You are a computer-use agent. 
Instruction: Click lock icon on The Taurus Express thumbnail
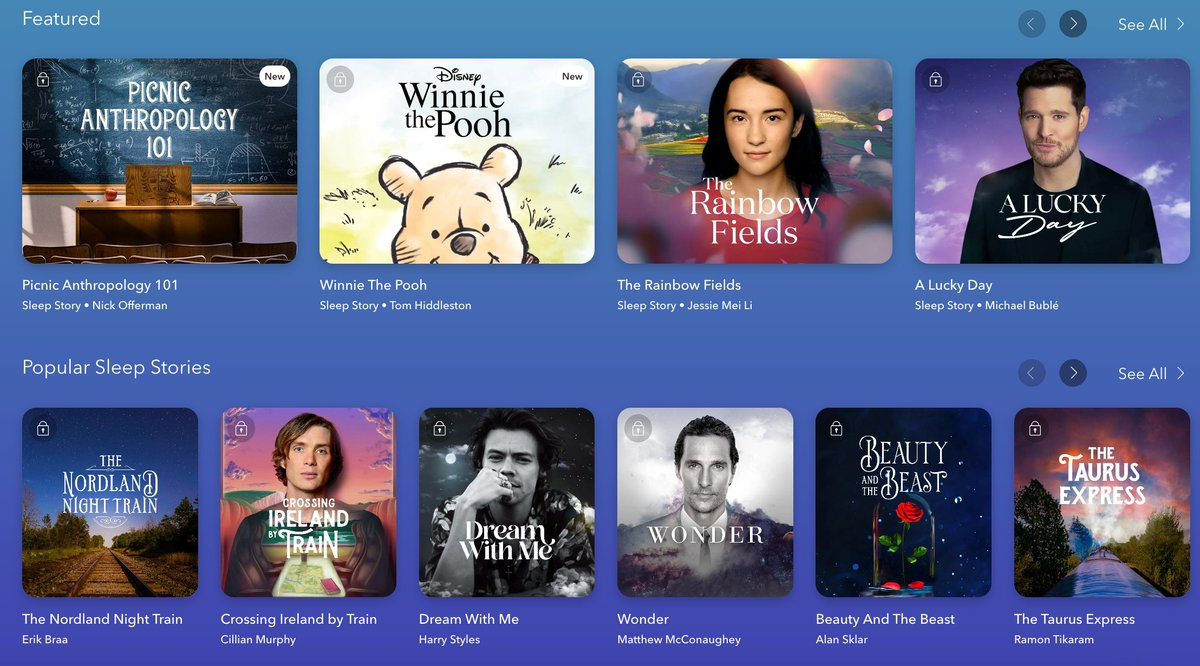1035,428
